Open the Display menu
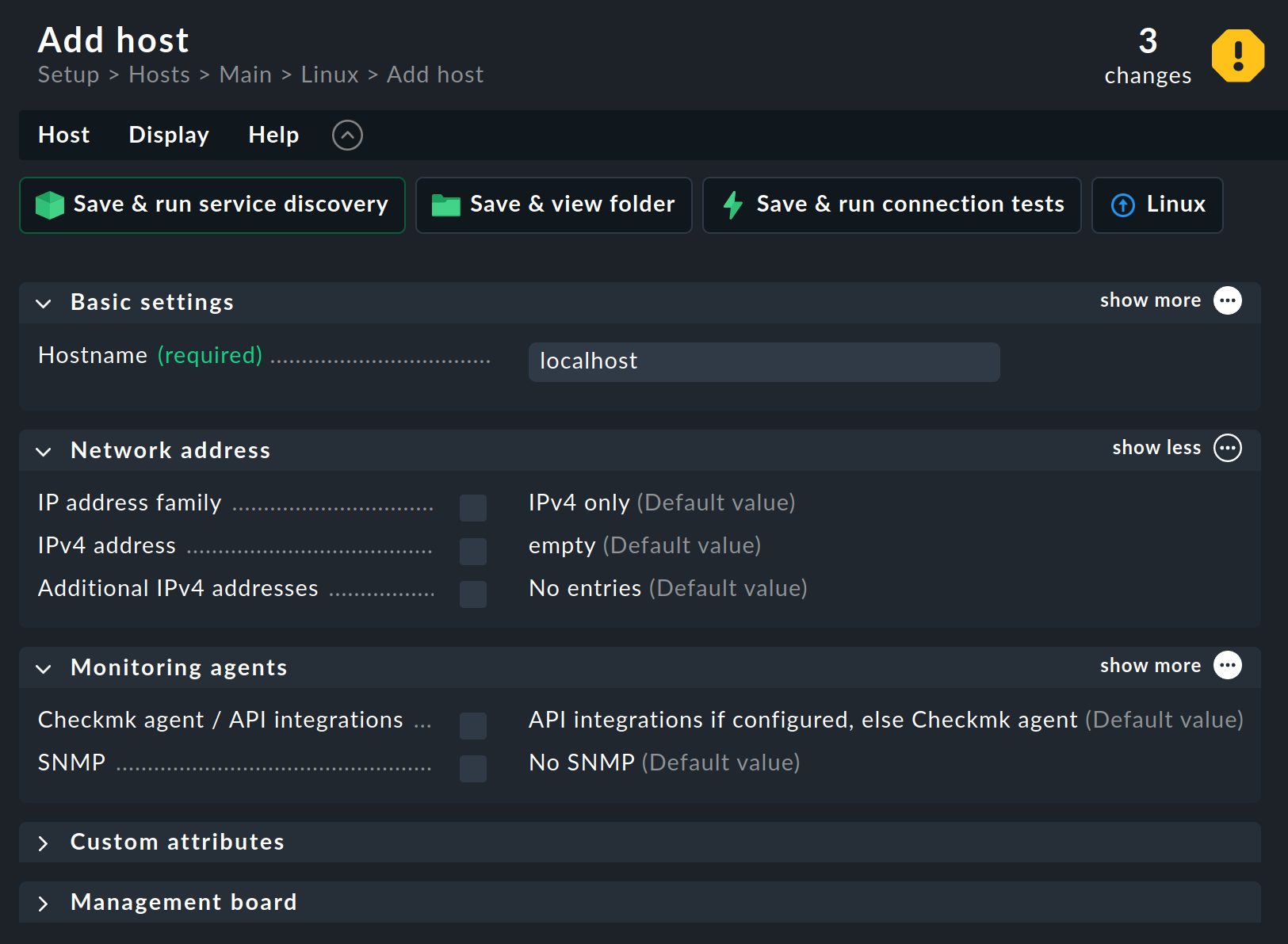This screenshot has width=1288, height=944. pyautogui.click(x=169, y=135)
